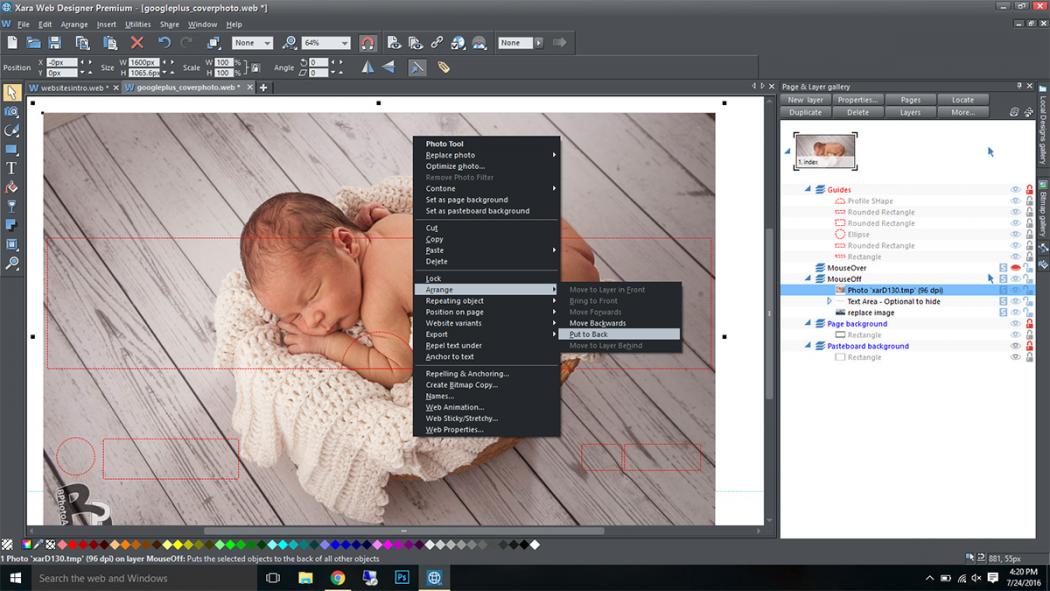Create a new document
Viewport: 1050px width, 591px height.
[12, 43]
